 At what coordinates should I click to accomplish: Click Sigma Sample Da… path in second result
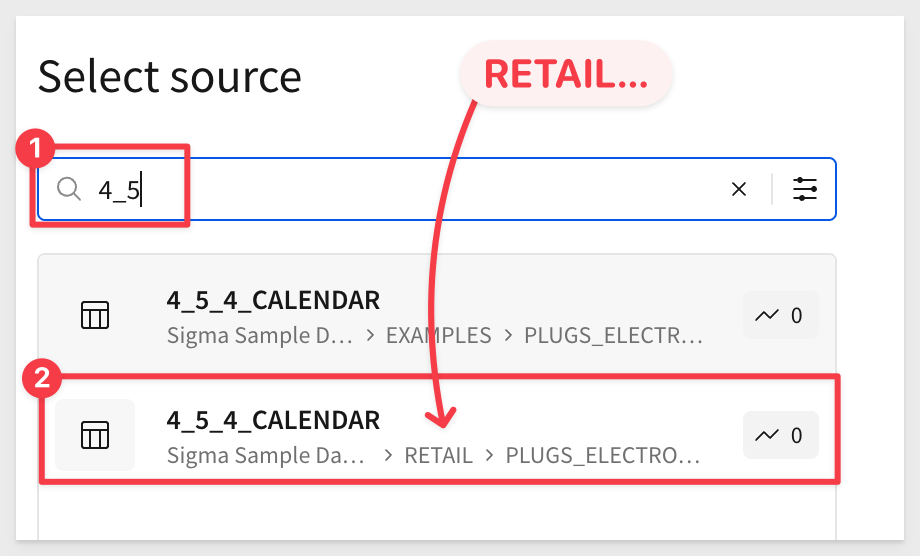265,455
